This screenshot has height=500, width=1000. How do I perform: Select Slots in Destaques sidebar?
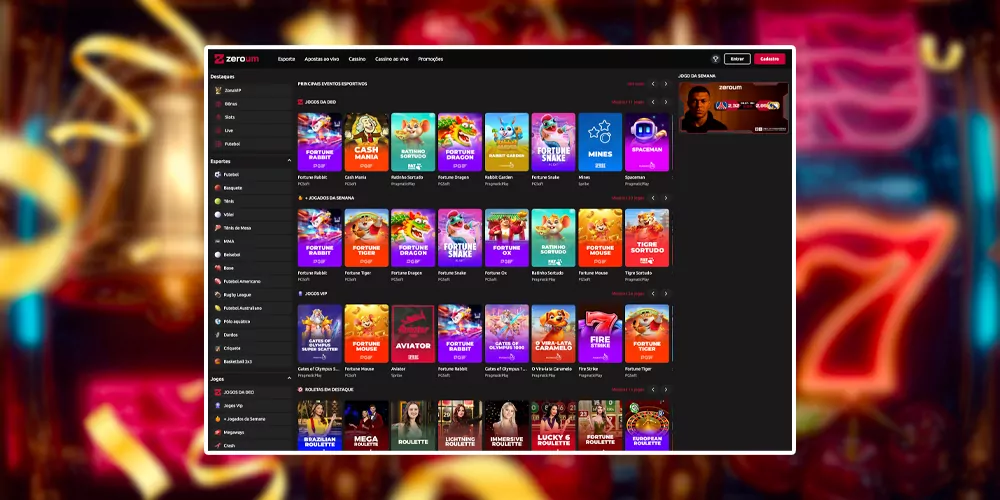pyautogui.click(x=251, y=117)
